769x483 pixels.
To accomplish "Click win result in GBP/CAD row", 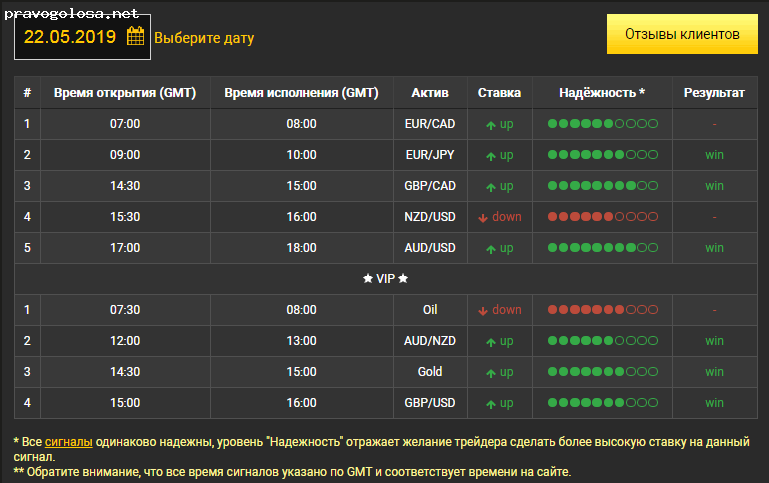I will coord(714,185).
